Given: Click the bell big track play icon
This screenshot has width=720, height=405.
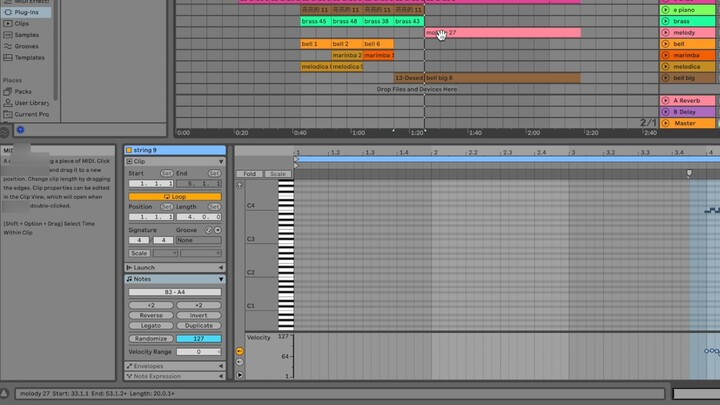Looking at the screenshot, I should tap(665, 78).
